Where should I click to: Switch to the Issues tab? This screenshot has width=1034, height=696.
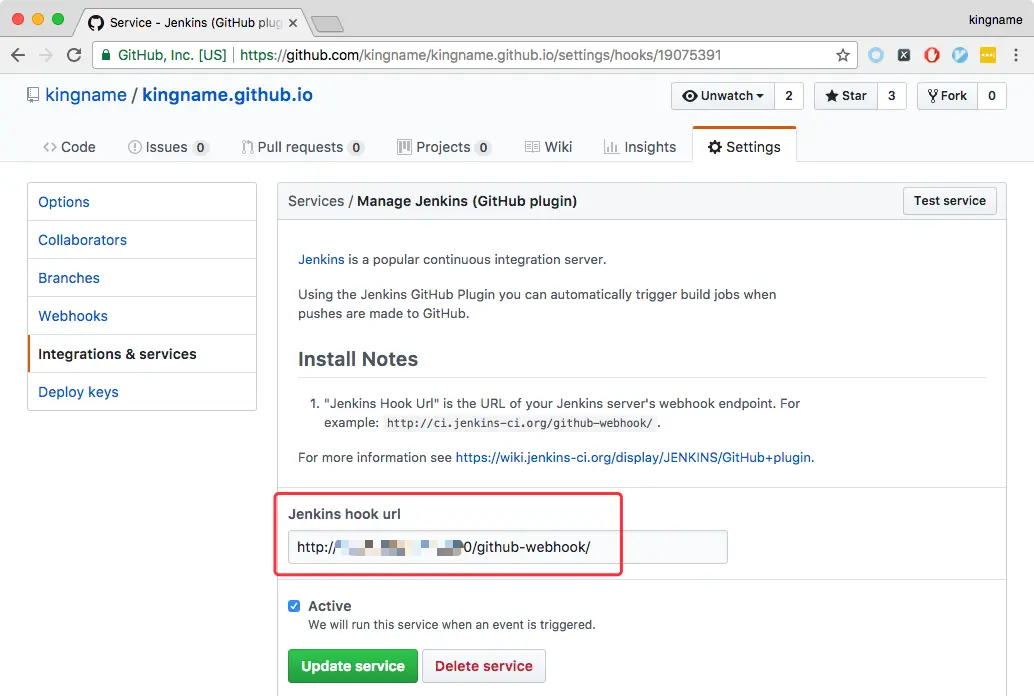tap(167, 147)
